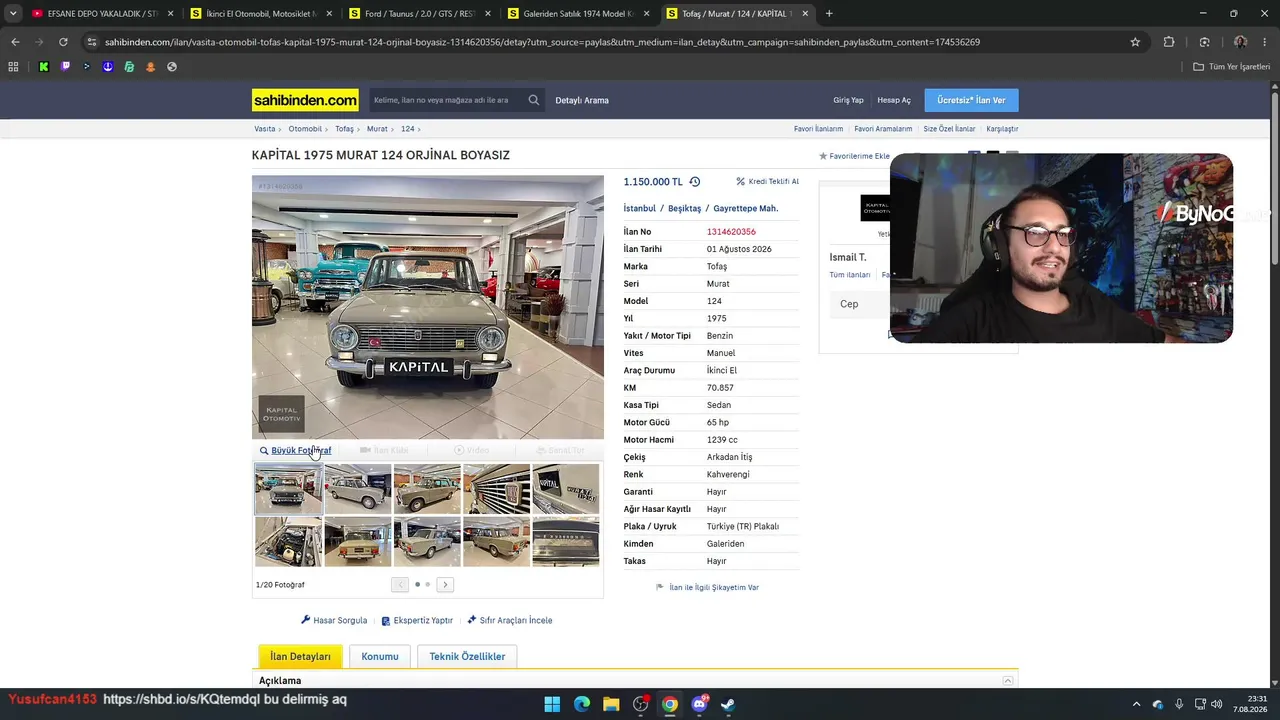This screenshot has width=1280, height=720.
Task: Click the taskbar microphone icon
Action: [x=1179, y=704]
